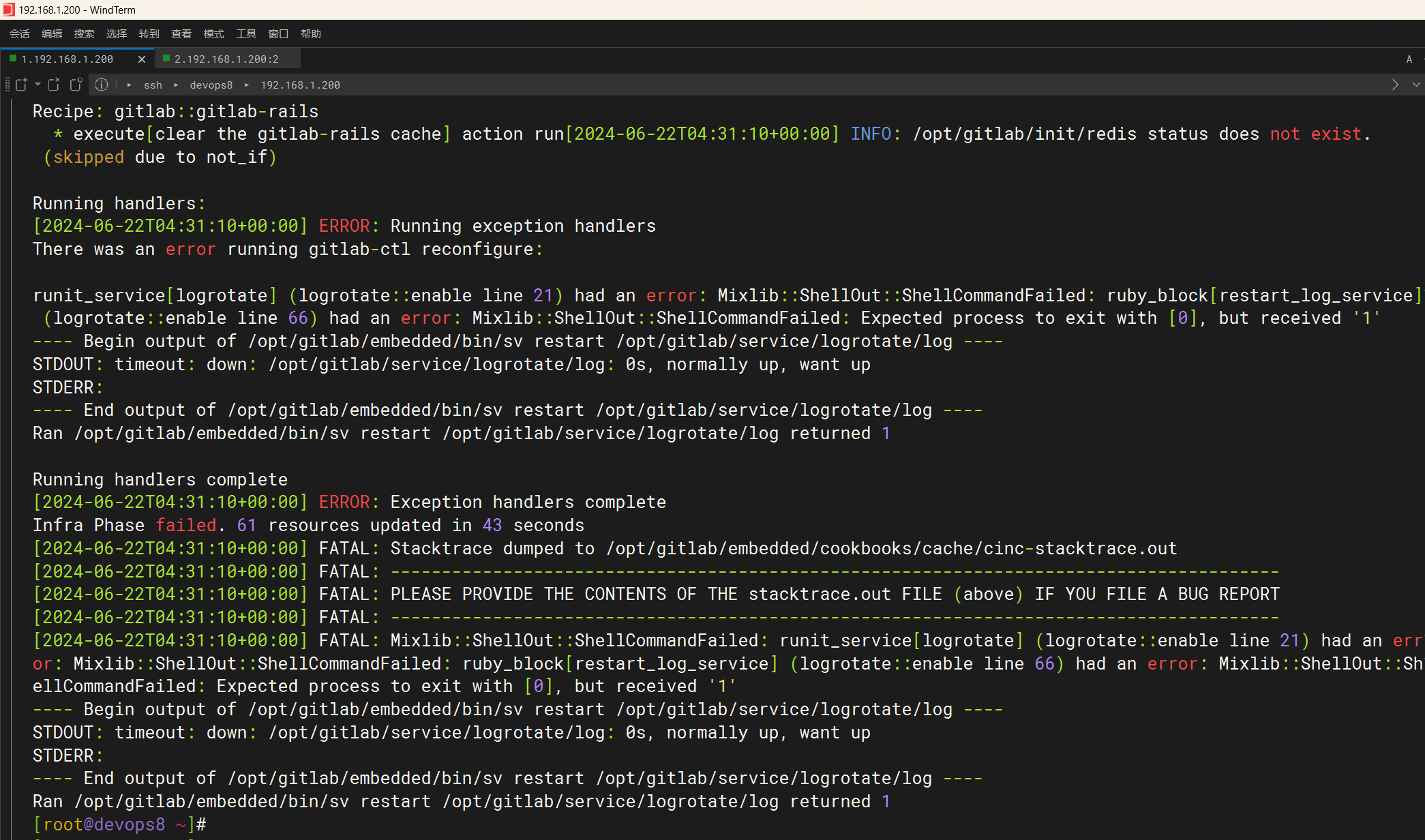Click the green status square on tab 2
The width and height of the screenshot is (1425, 840).
(166, 59)
